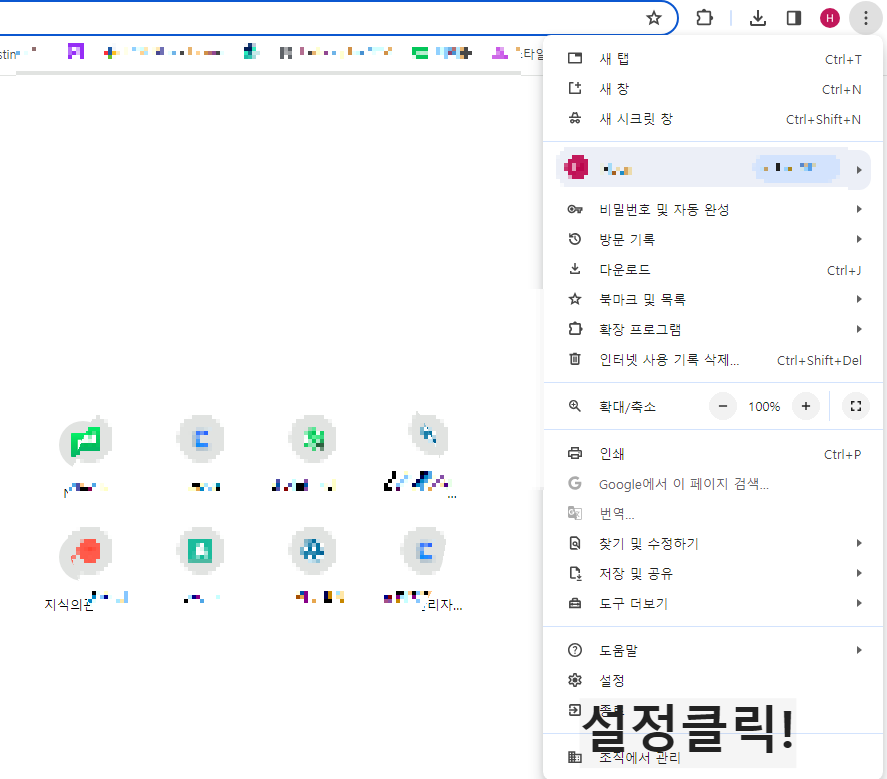This screenshot has width=887, height=779.
Task: Click the star icon beside 북마크 및 목록
Action: click(x=575, y=299)
